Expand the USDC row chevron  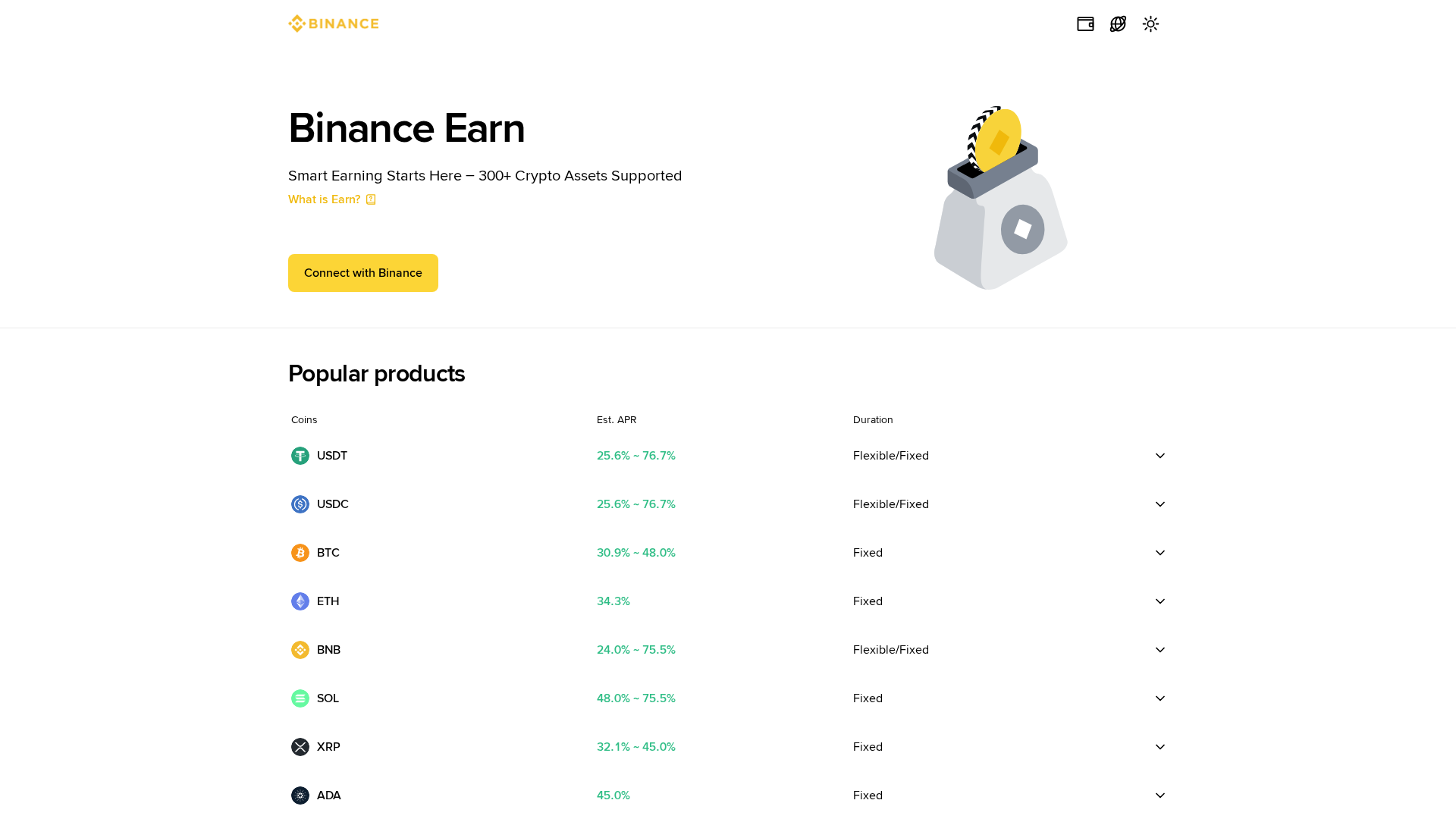pyautogui.click(x=1160, y=504)
